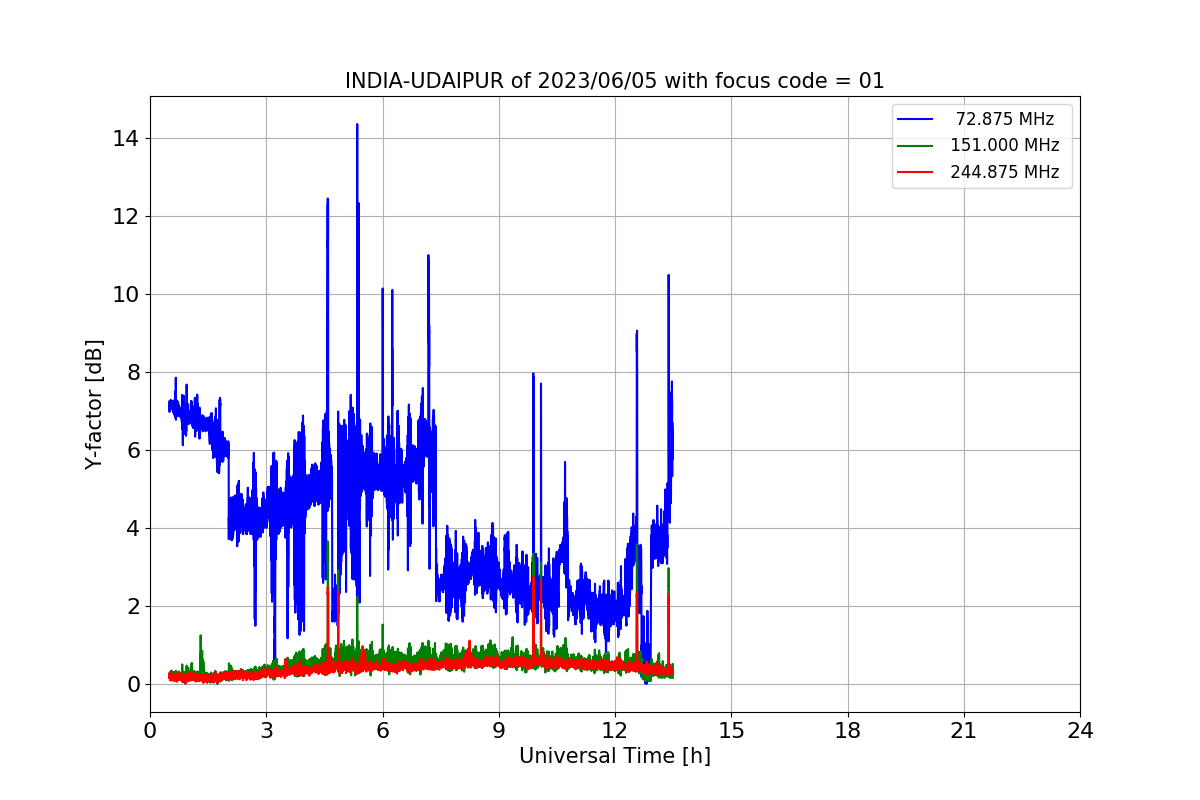This screenshot has height=800, width=1200.
Task: Click the y-axis tick label 14
Action: [126, 138]
